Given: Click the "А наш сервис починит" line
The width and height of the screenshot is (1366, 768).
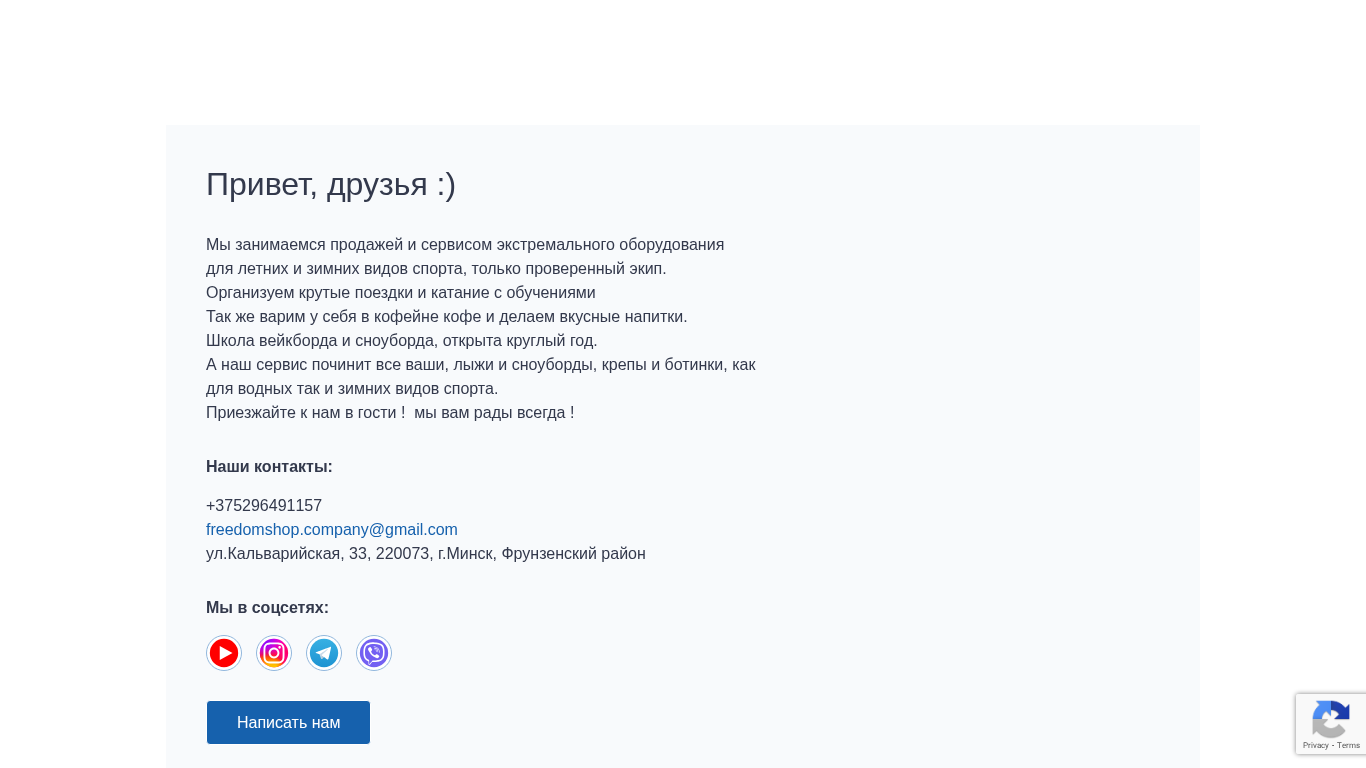Looking at the screenshot, I should tap(481, 365).
